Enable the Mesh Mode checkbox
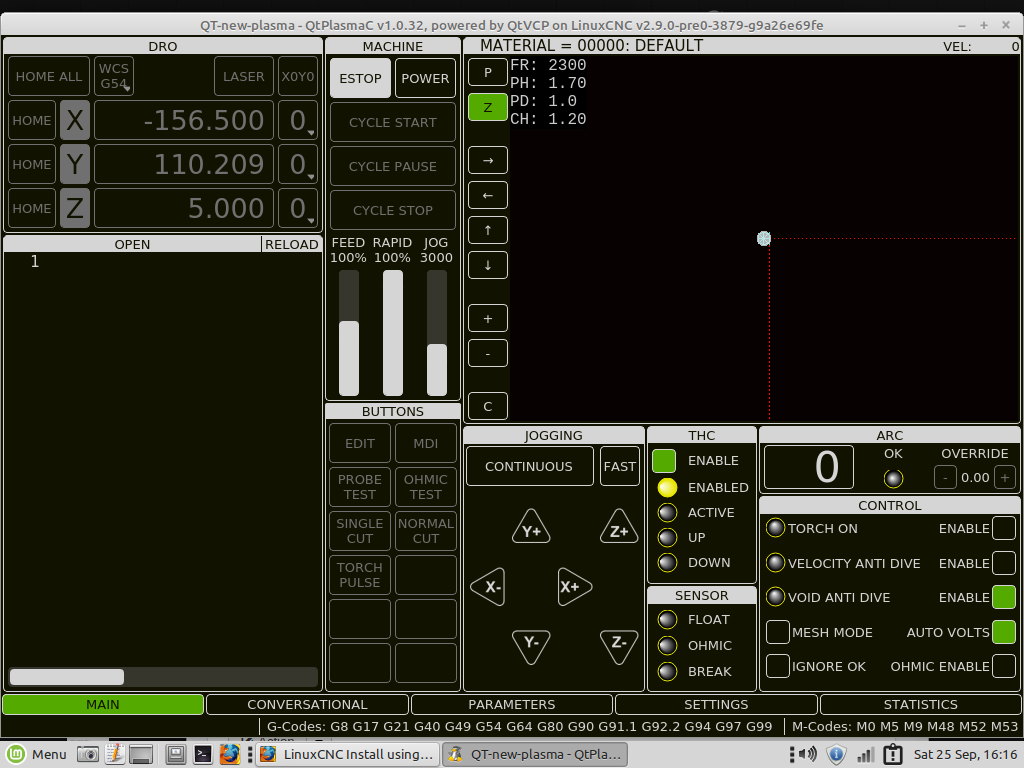Screen dimensions: 1024x768 (777, 632)
